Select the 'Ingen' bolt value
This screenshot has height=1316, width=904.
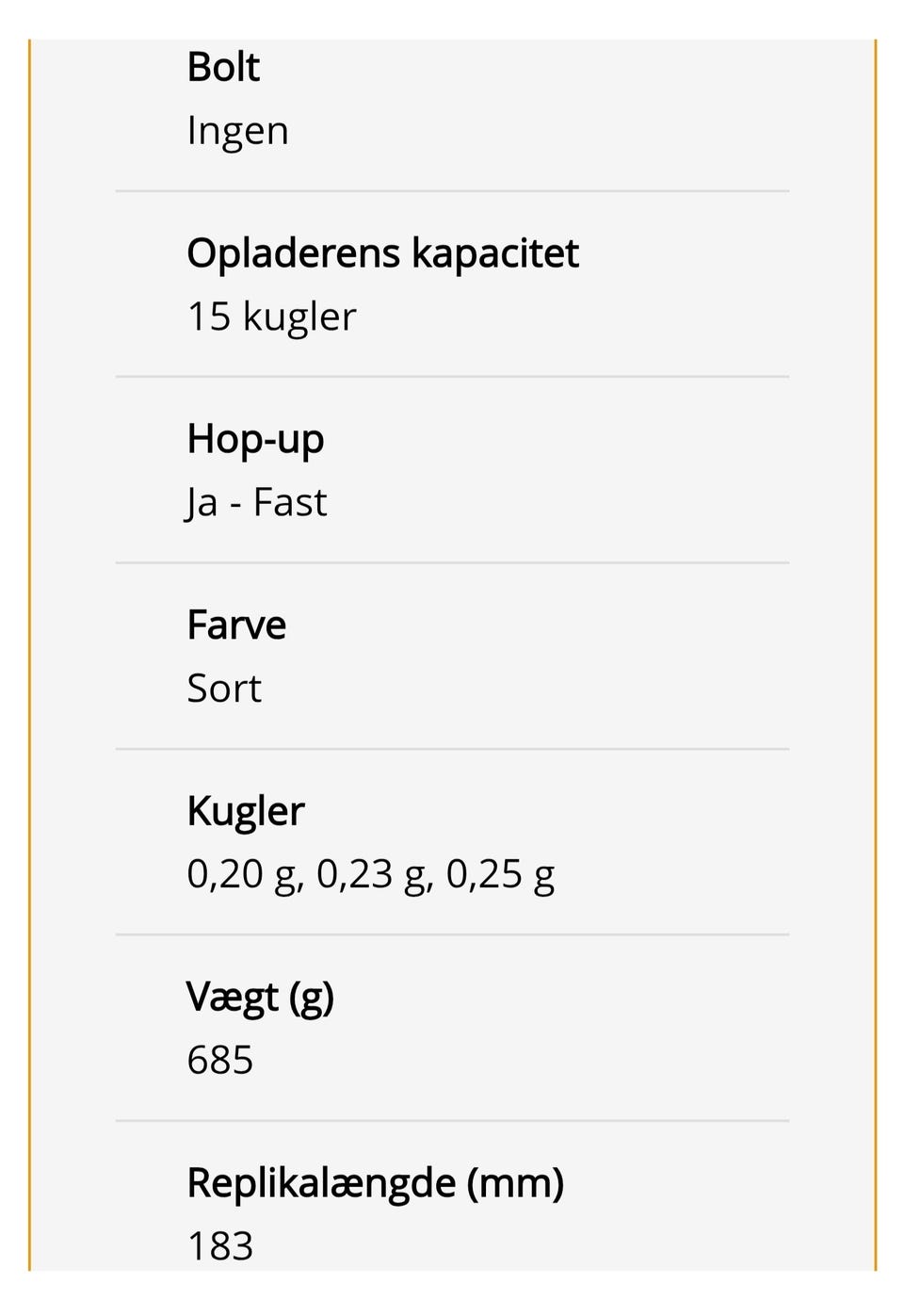(237, 131)
